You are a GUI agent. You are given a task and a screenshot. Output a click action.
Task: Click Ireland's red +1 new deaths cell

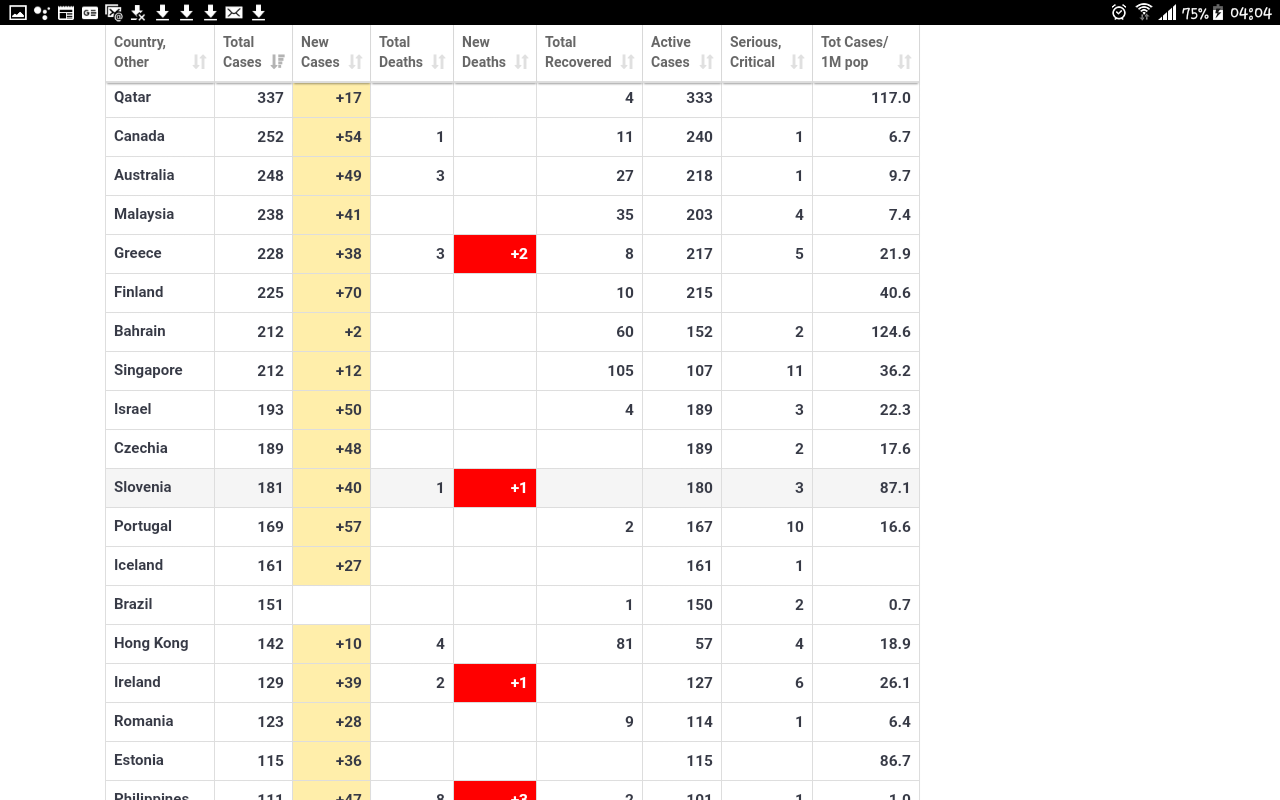pyautogui.click(x=495, y=683)
